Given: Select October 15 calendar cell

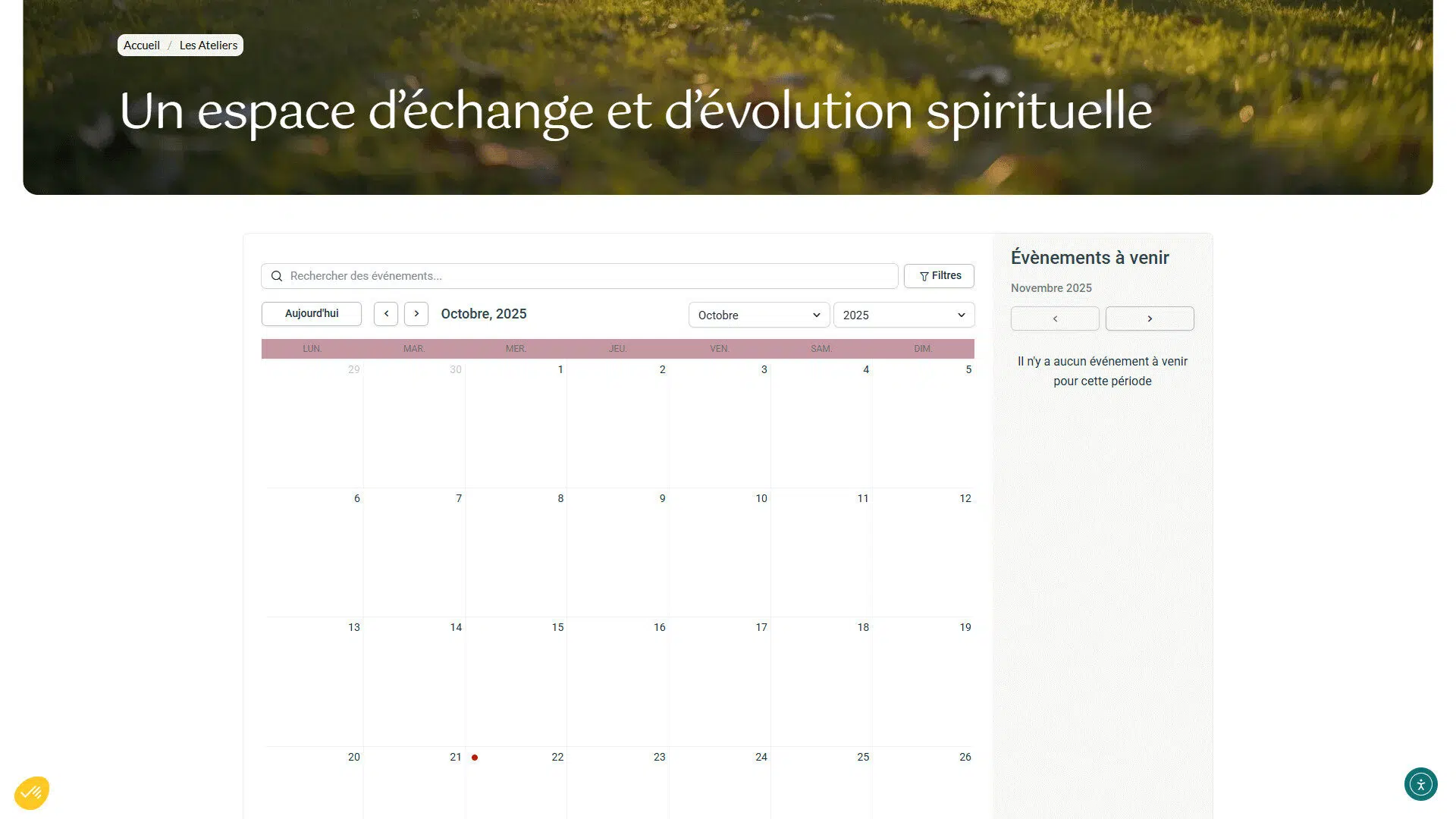Looking at the screenshot, I should coord(516,681).
